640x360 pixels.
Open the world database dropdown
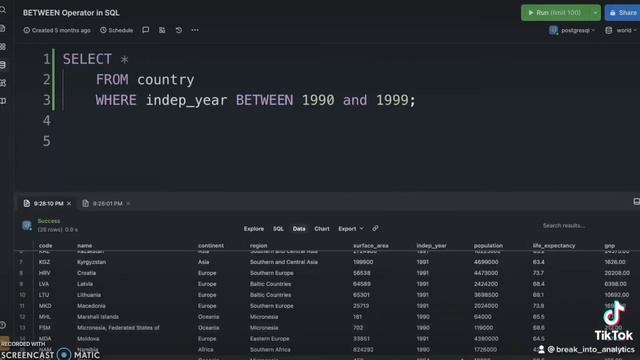(x=621, y=30)
